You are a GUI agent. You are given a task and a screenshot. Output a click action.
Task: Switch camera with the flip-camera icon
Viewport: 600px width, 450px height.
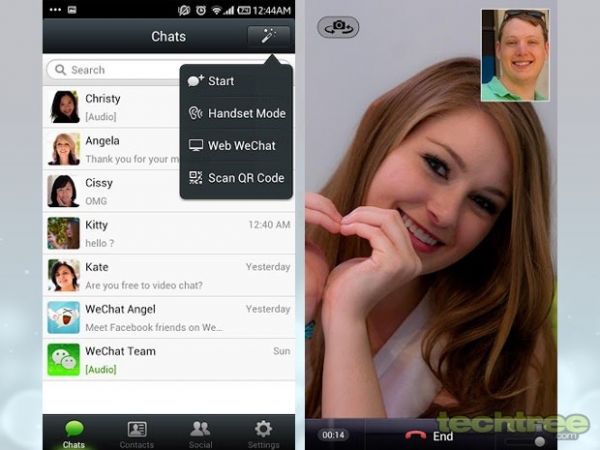point(338,27)
